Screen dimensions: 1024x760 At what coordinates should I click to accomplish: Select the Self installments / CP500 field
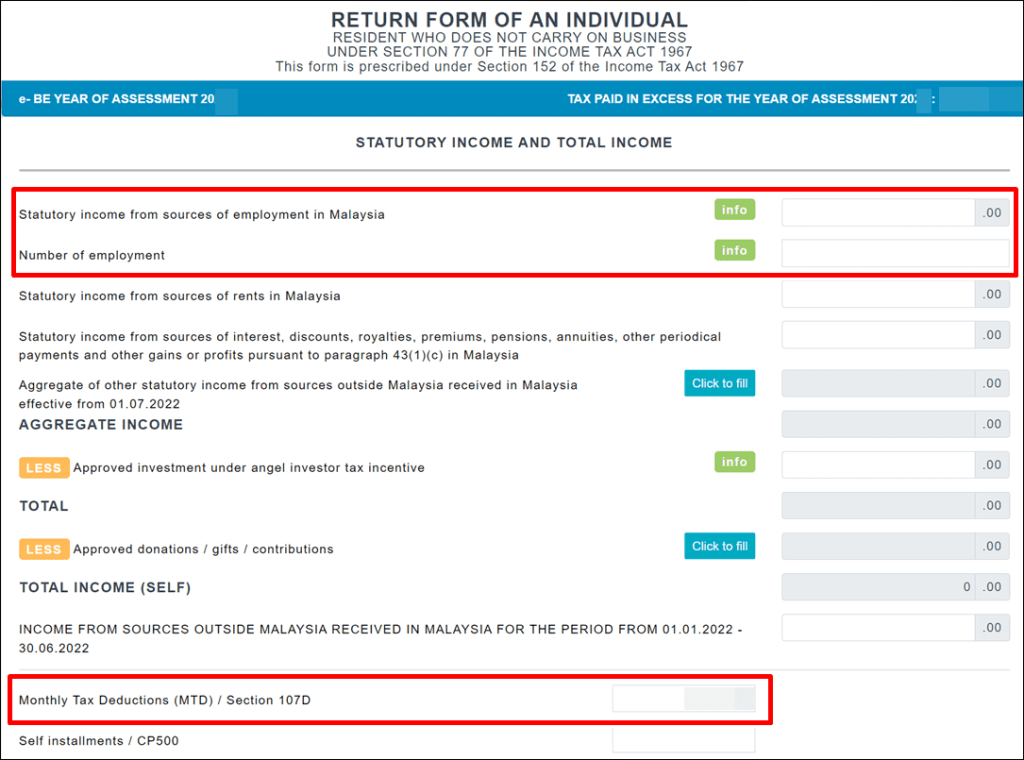[x=684, y=740]
